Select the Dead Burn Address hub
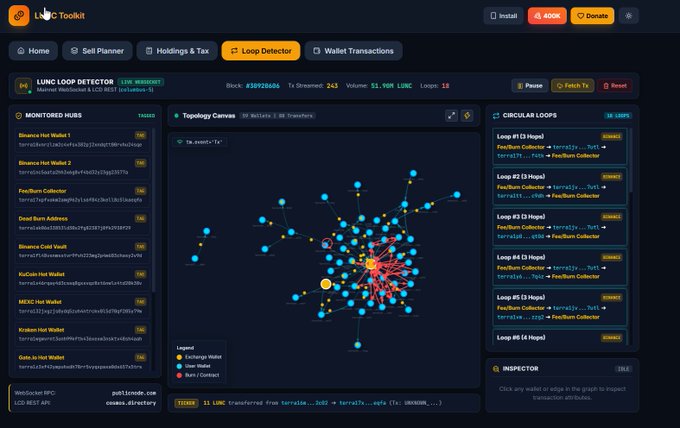Viewport: 680px width, 428px height. [82, 223]
